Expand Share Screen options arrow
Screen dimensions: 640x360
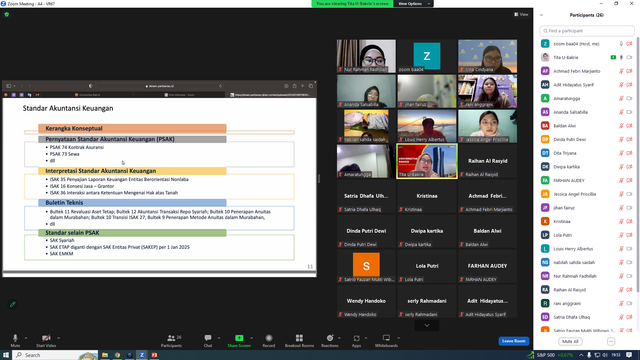pos(251,338)
